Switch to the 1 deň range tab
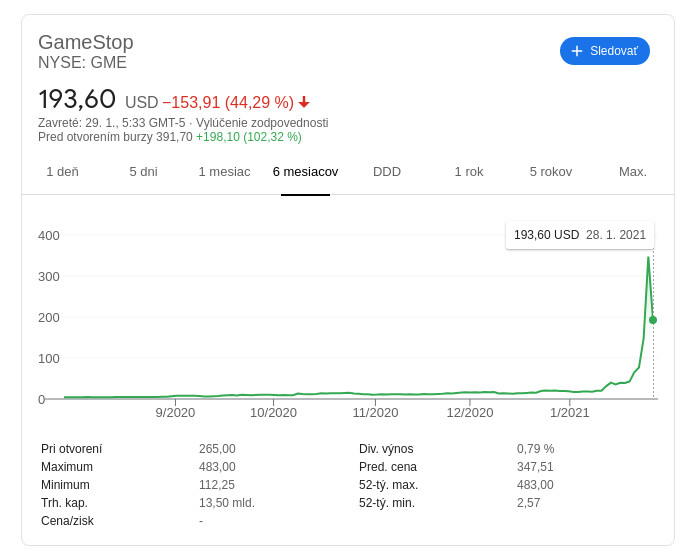This screenshot has width=692, height=560. (x=62, y=172)
